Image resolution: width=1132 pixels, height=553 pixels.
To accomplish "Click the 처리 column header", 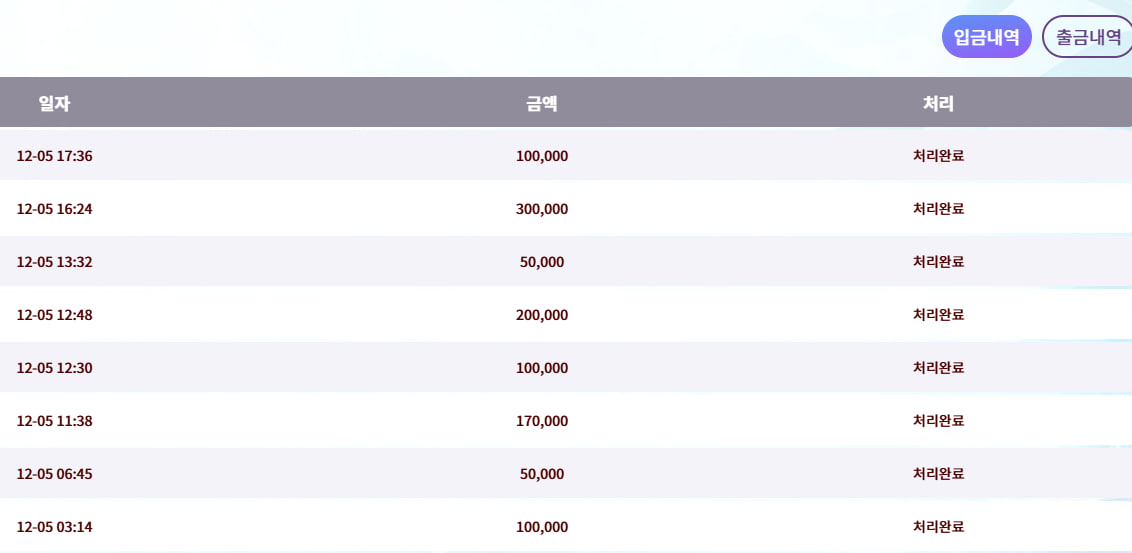I will 938,103.
